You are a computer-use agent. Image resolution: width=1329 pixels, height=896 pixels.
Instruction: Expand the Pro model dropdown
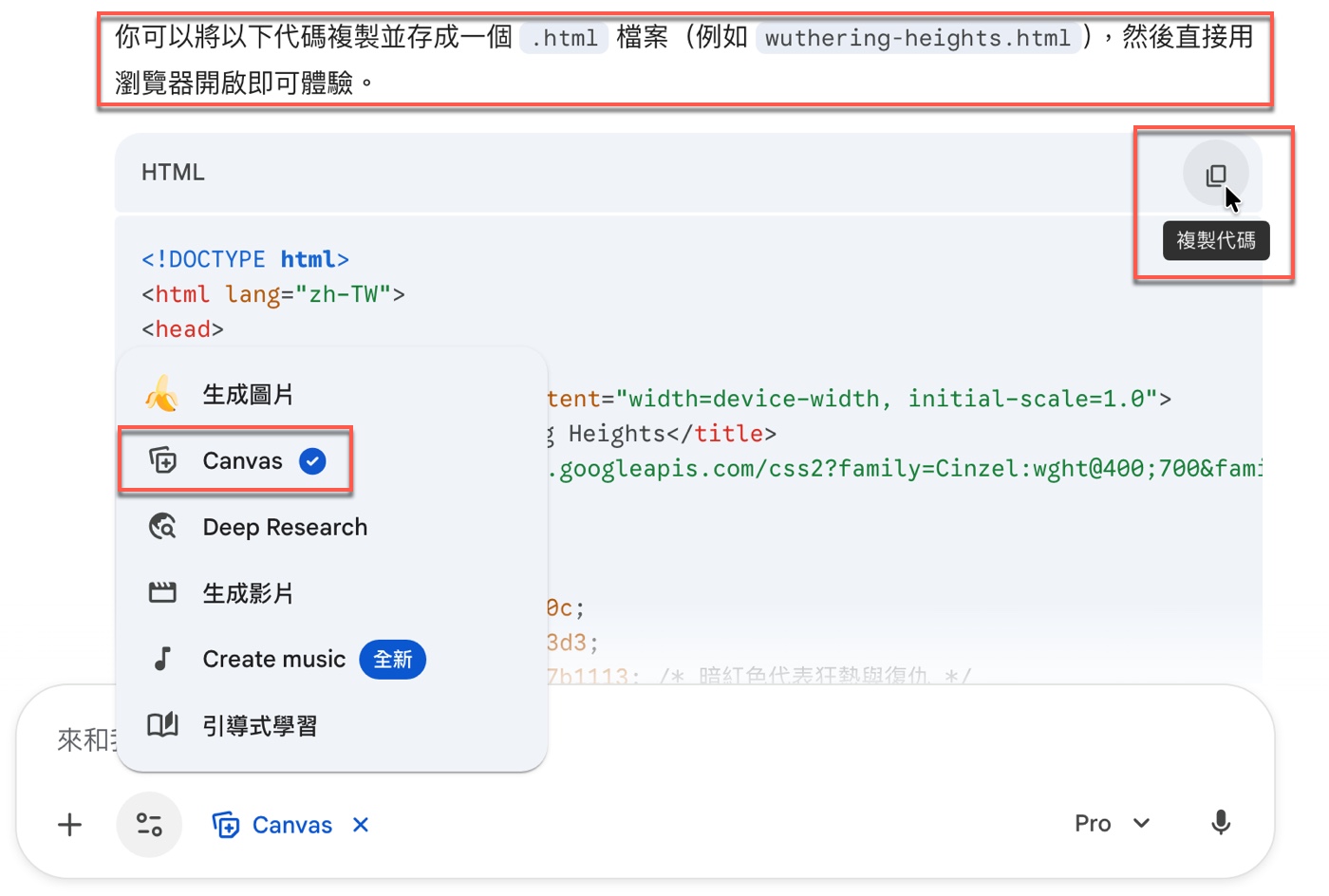(1113, 823)
